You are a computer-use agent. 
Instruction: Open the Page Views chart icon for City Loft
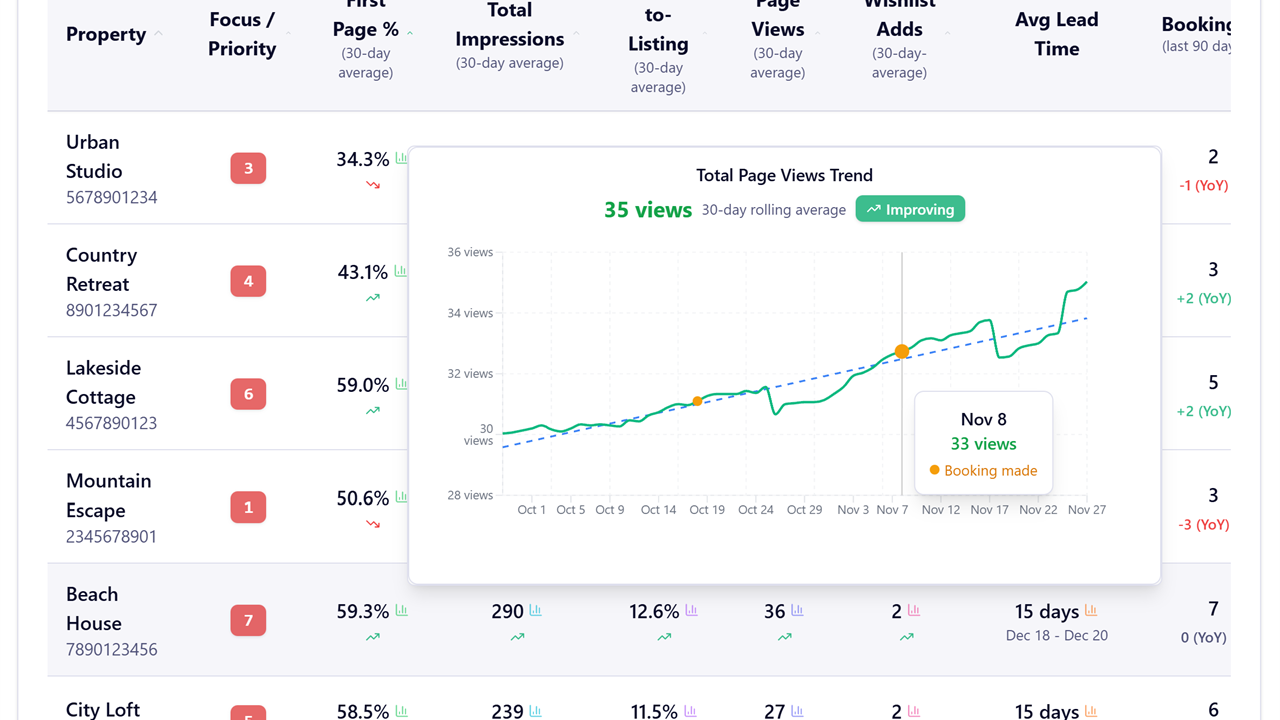(x=797, y=711)
